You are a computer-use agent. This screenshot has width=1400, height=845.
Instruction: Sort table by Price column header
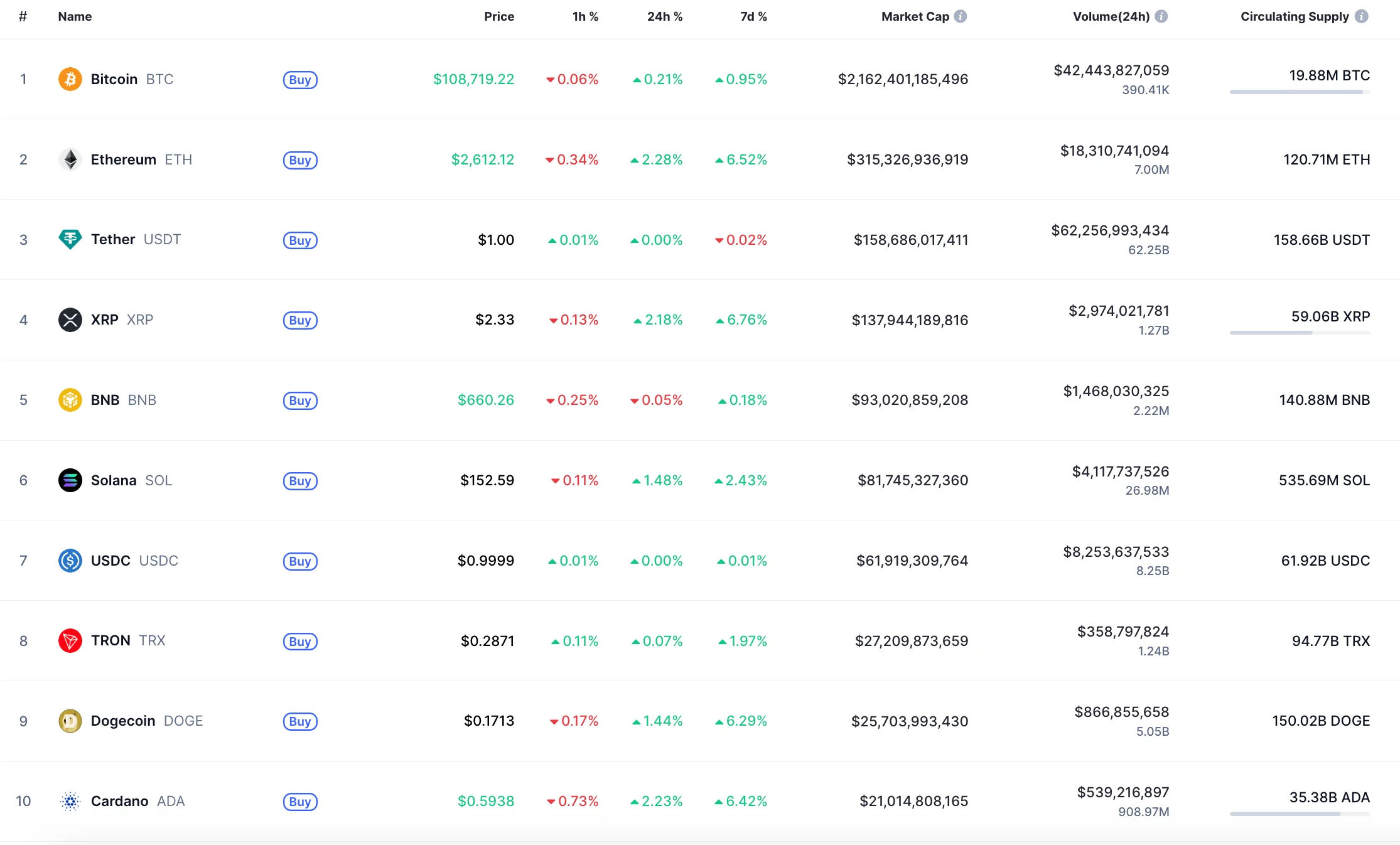pyautogui.click(x=499, y=16)
